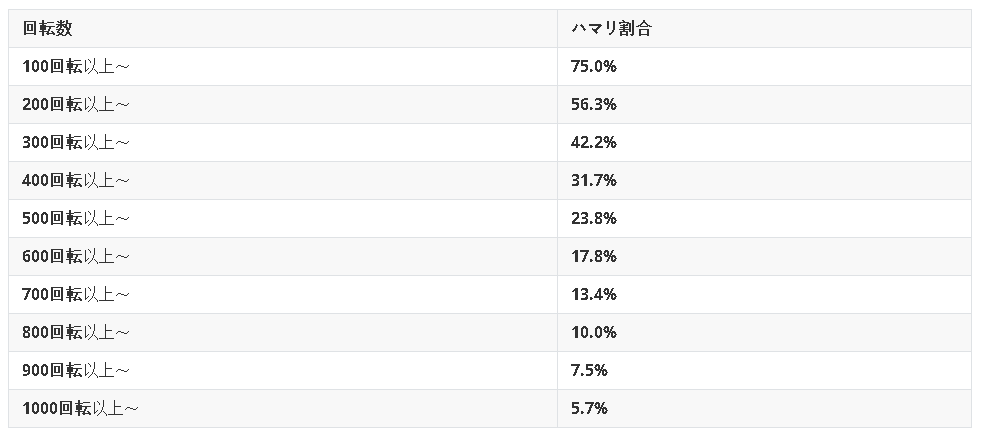Select the 900回転以上～ row label

pyautogui.click(x=76, y=371)
